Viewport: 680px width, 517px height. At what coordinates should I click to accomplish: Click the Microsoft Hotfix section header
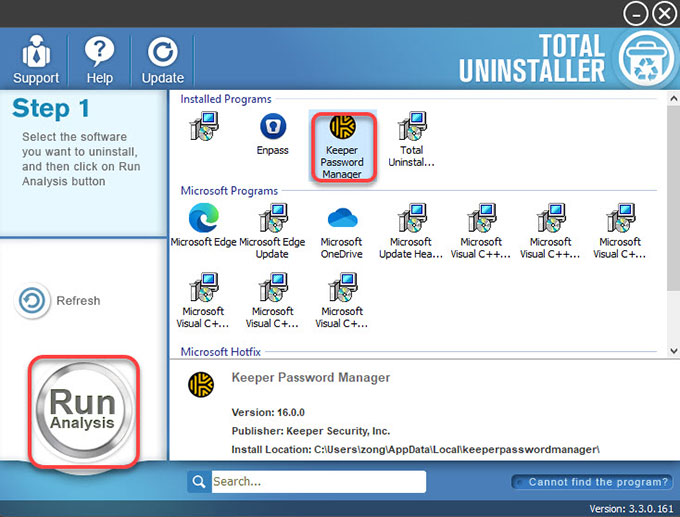click(x=221, y=352)
